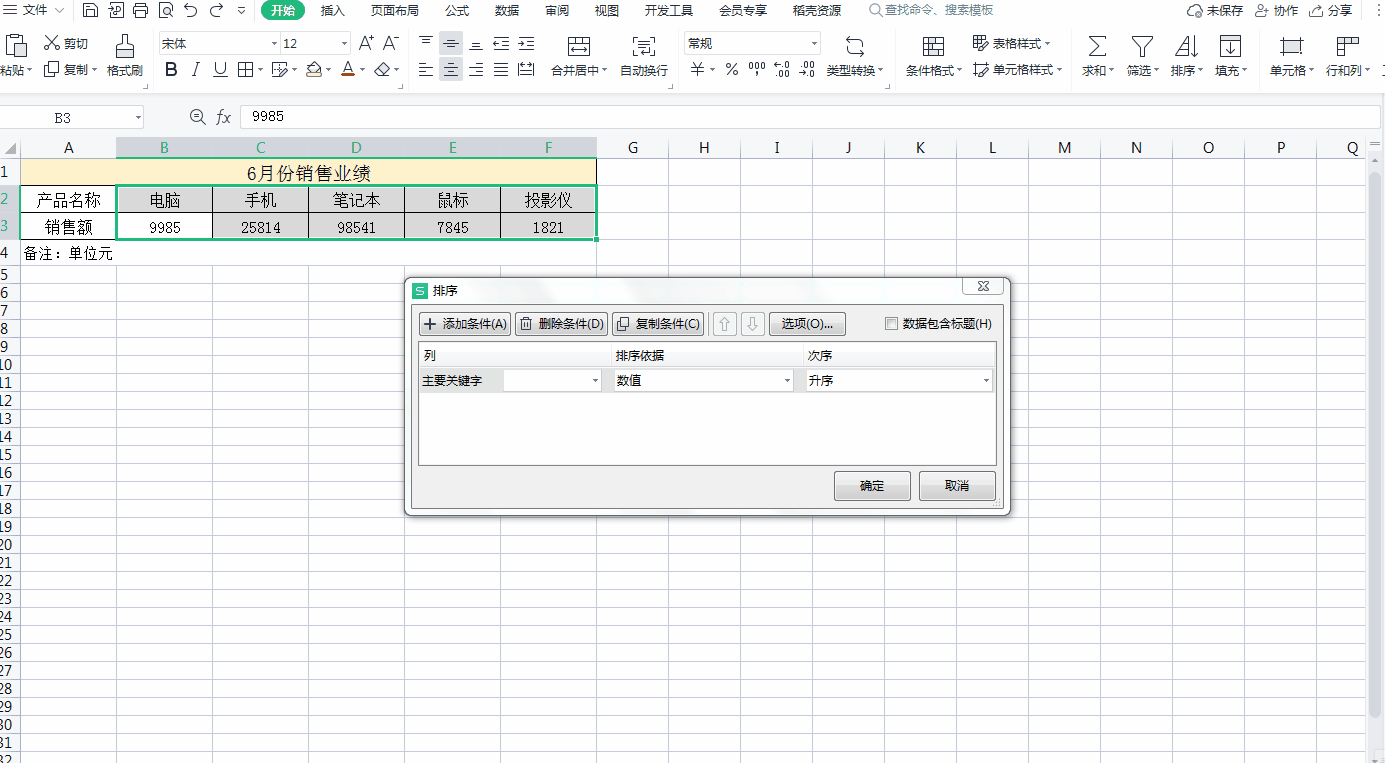Confirm the sort with 确定
The height and width of the screenshot is (763, 1385).
872,486
